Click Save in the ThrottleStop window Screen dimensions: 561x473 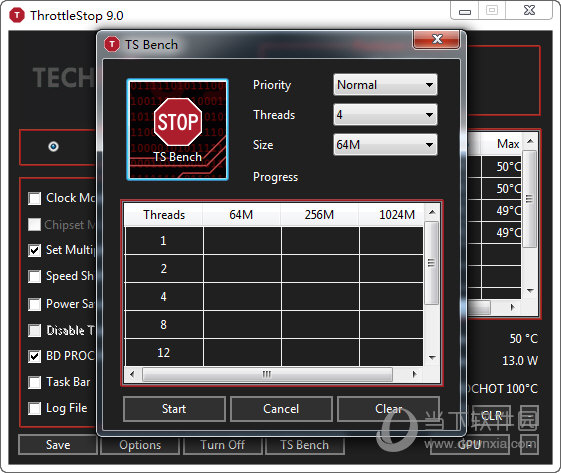(x=58, y=445)
